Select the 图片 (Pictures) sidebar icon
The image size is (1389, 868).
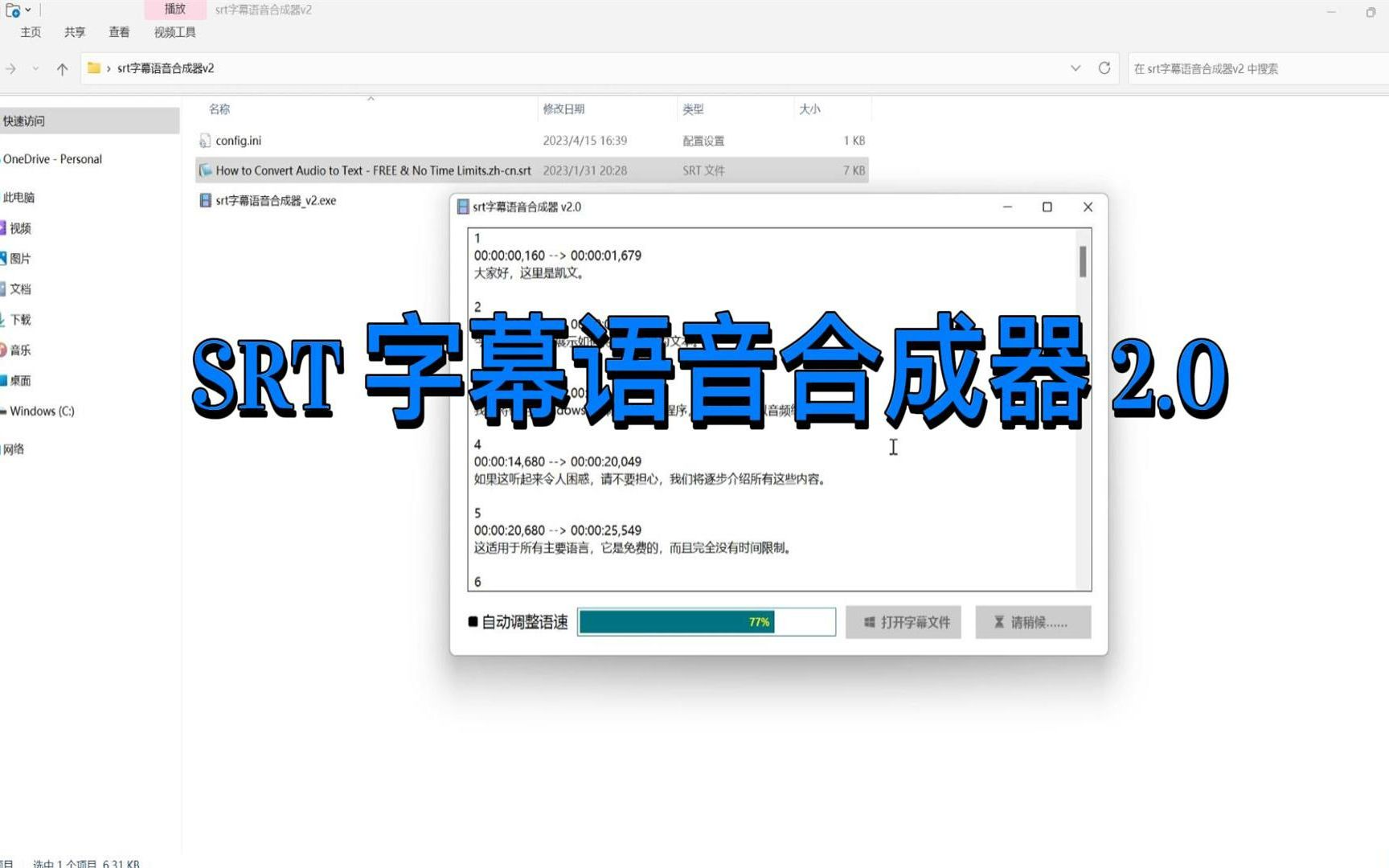tap(19, 258)
